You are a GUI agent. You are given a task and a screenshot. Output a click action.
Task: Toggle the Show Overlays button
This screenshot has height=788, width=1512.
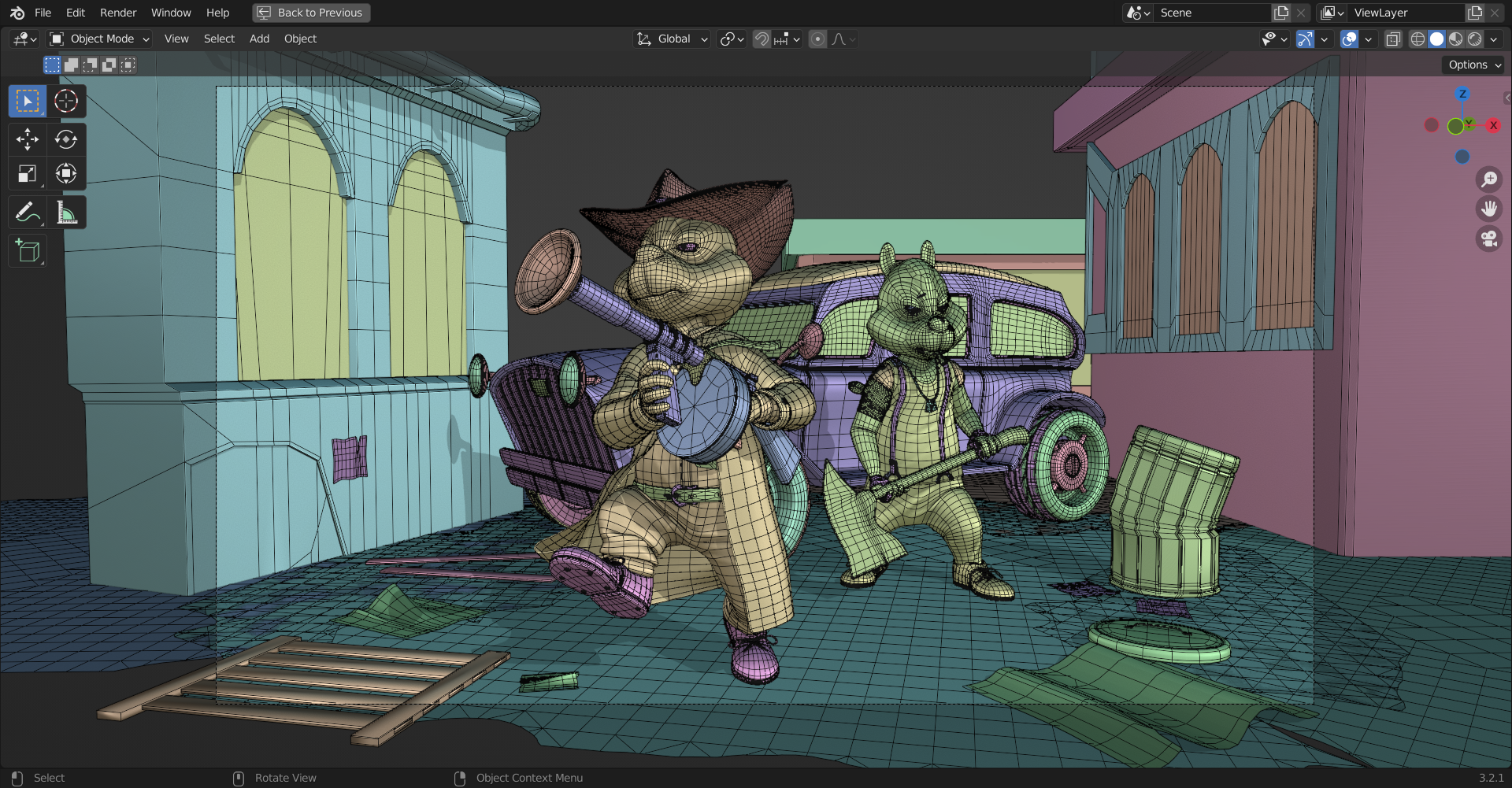[x=1349, y=39]
